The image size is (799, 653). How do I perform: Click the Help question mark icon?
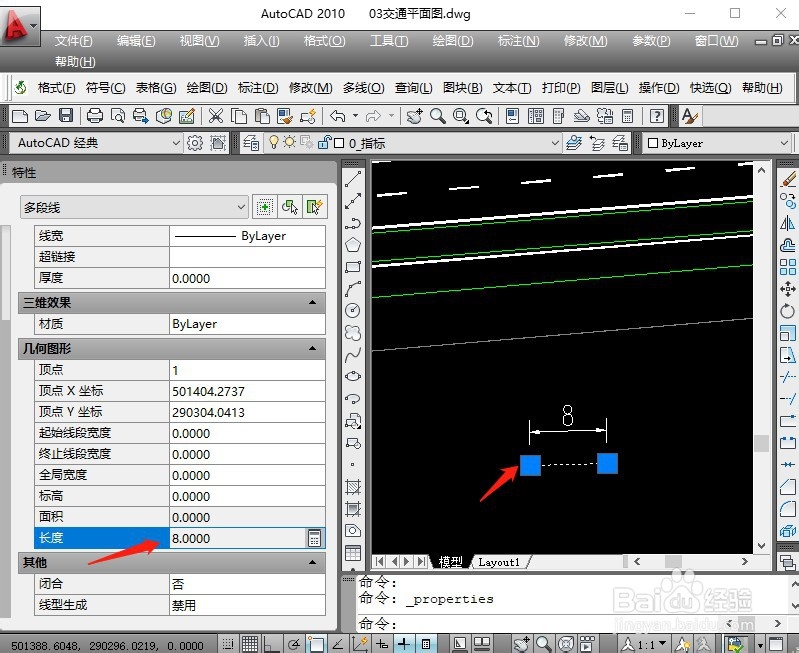pos(656,116)
